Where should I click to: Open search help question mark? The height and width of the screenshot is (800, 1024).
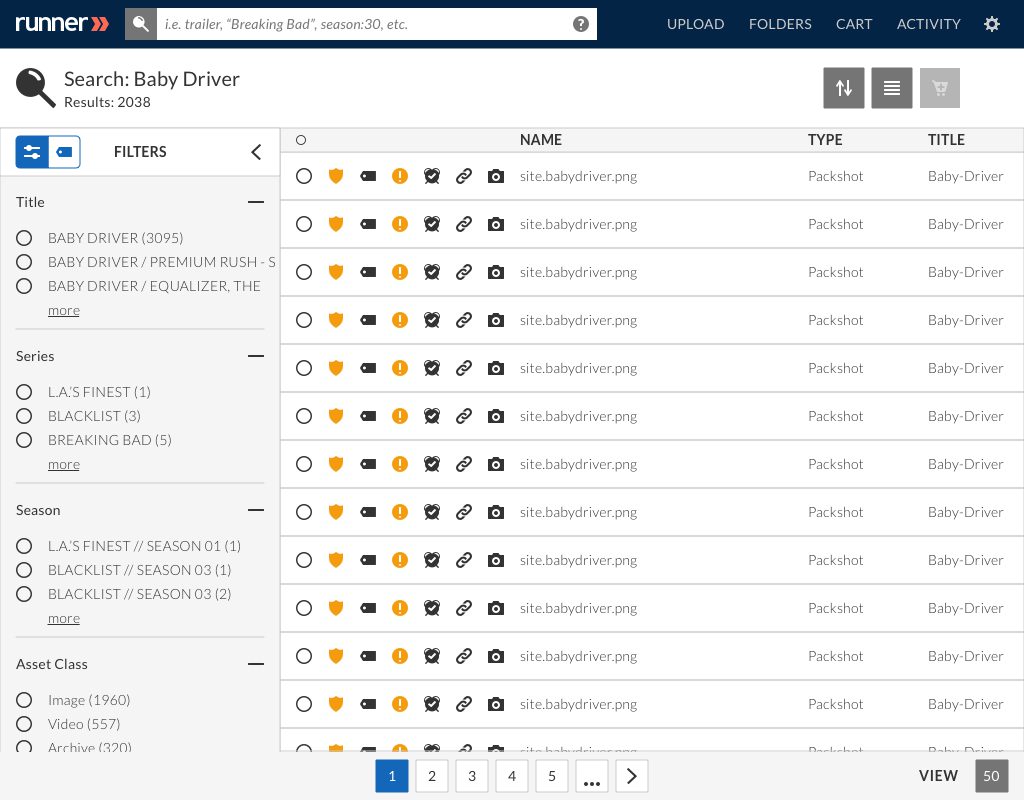[x=581, y=24]
